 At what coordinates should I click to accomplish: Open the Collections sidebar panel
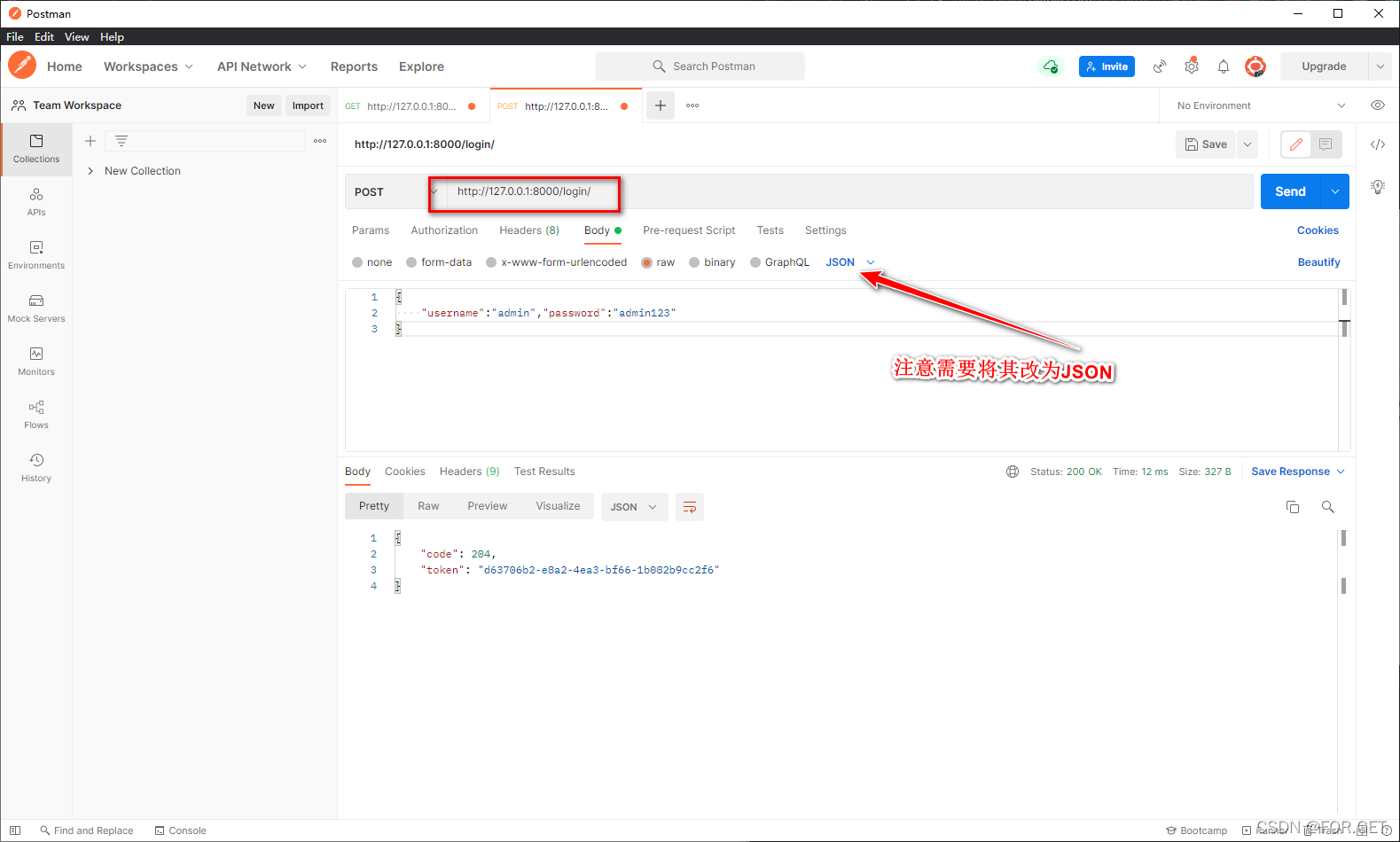36,149
